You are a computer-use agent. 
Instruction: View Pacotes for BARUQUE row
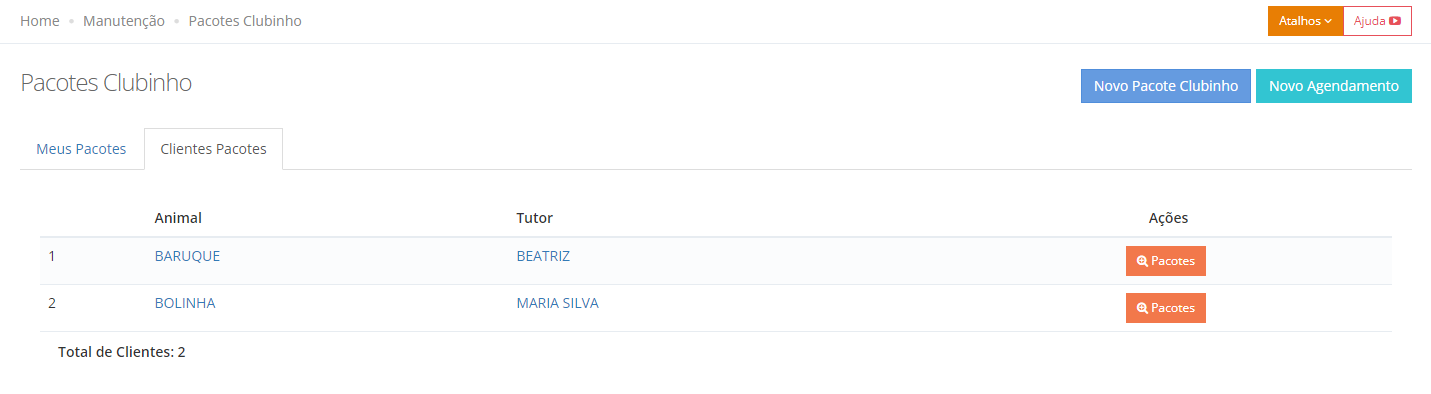[x=1166, y=261]
